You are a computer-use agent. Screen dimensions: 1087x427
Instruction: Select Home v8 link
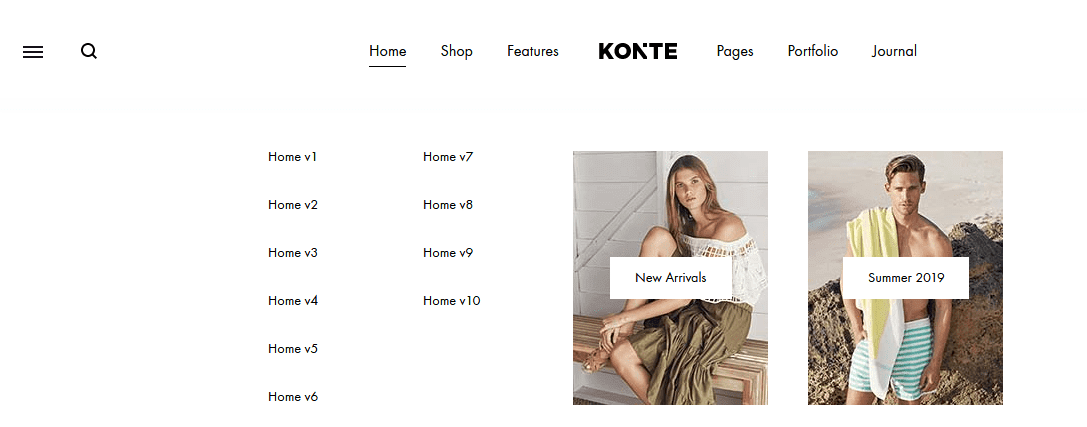(448, 204)
